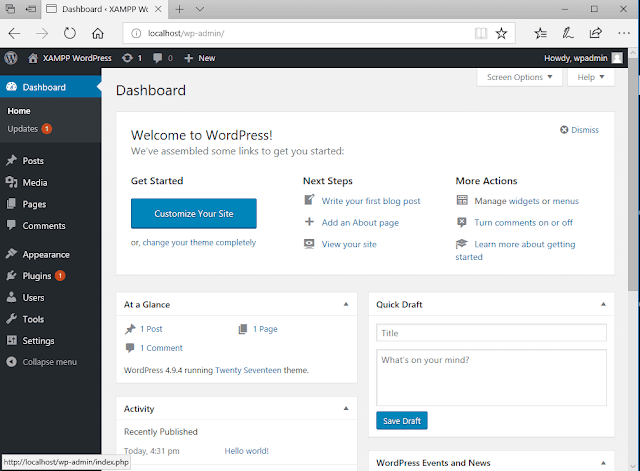Image resolution: width=640 pixels, height=471 pixels.
Task: Click the browser Refresh button
Action: (x=70, y=33)
